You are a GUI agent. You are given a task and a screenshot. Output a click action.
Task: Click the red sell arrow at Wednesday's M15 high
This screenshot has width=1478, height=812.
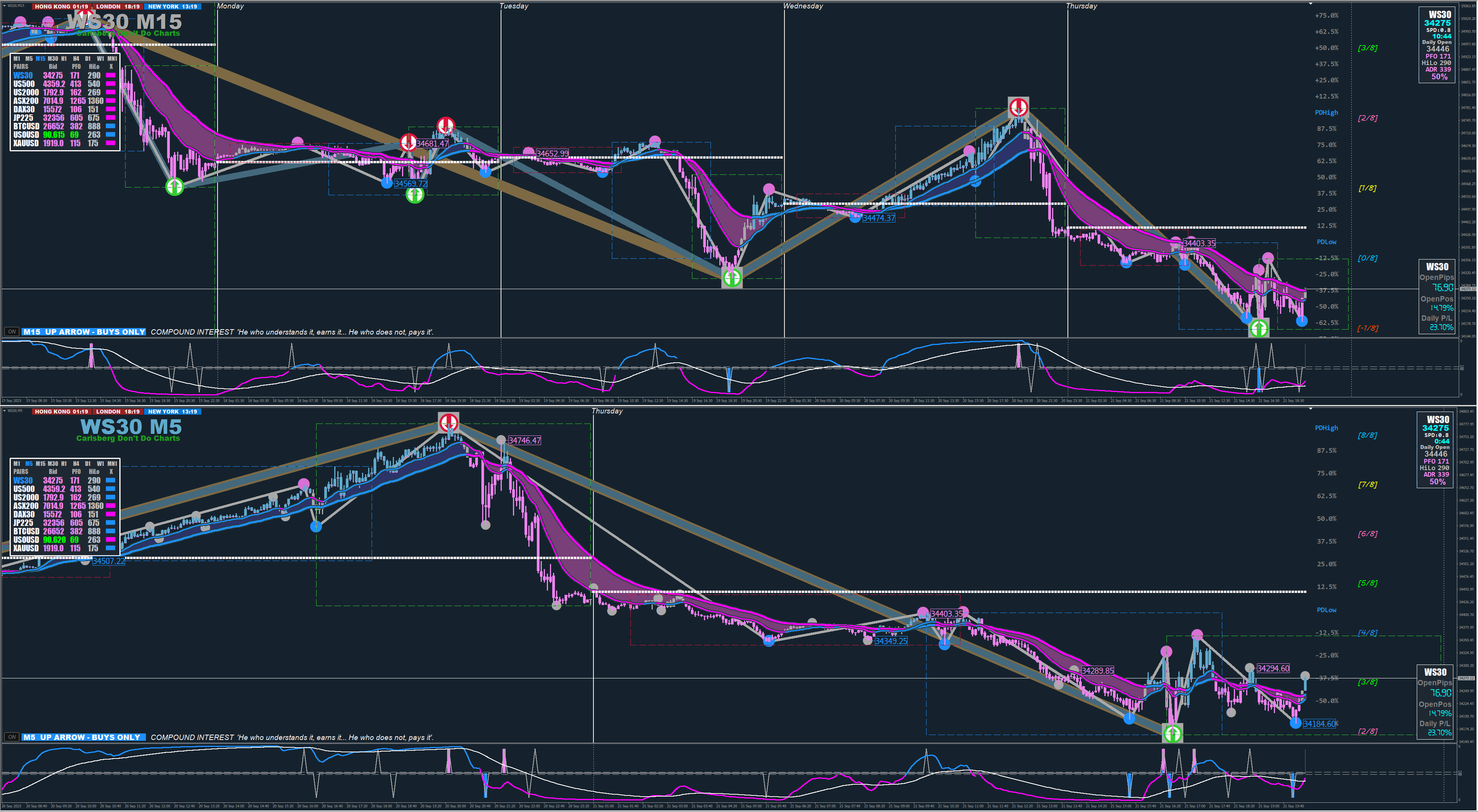[x=1019, y=107]
